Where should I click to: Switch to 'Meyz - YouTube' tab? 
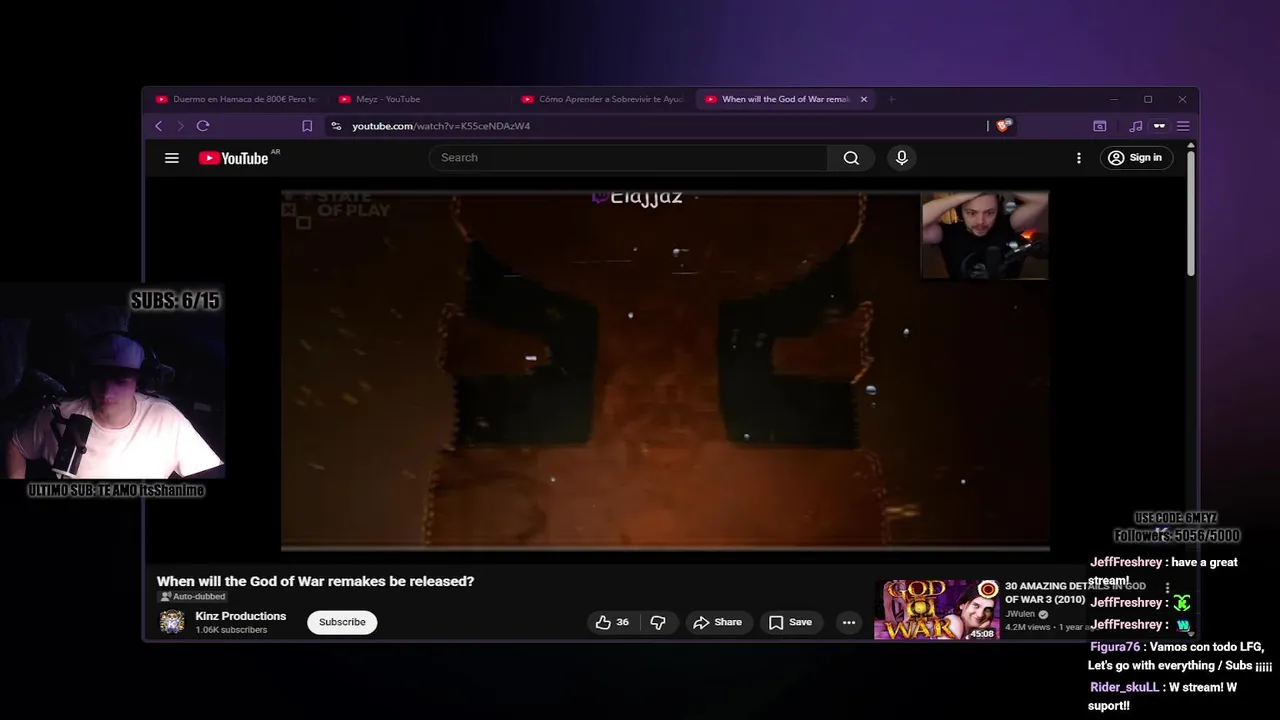click(420, 99)
